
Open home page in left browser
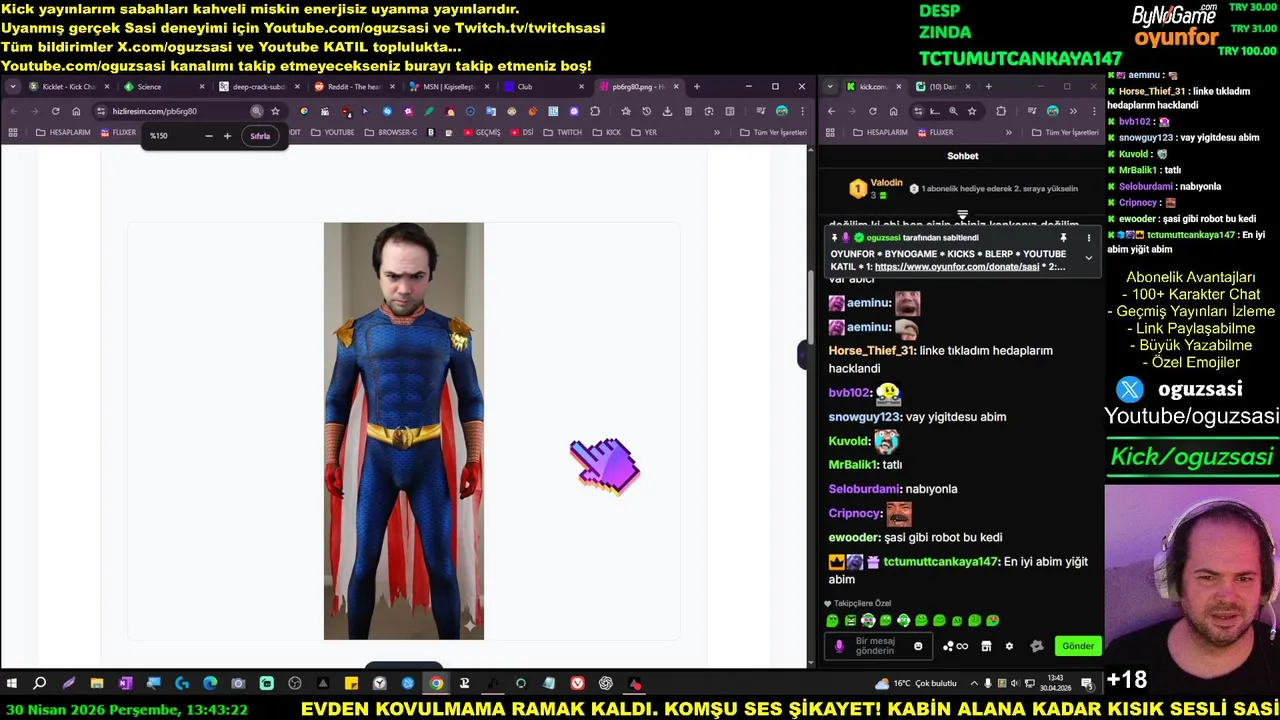76,111
